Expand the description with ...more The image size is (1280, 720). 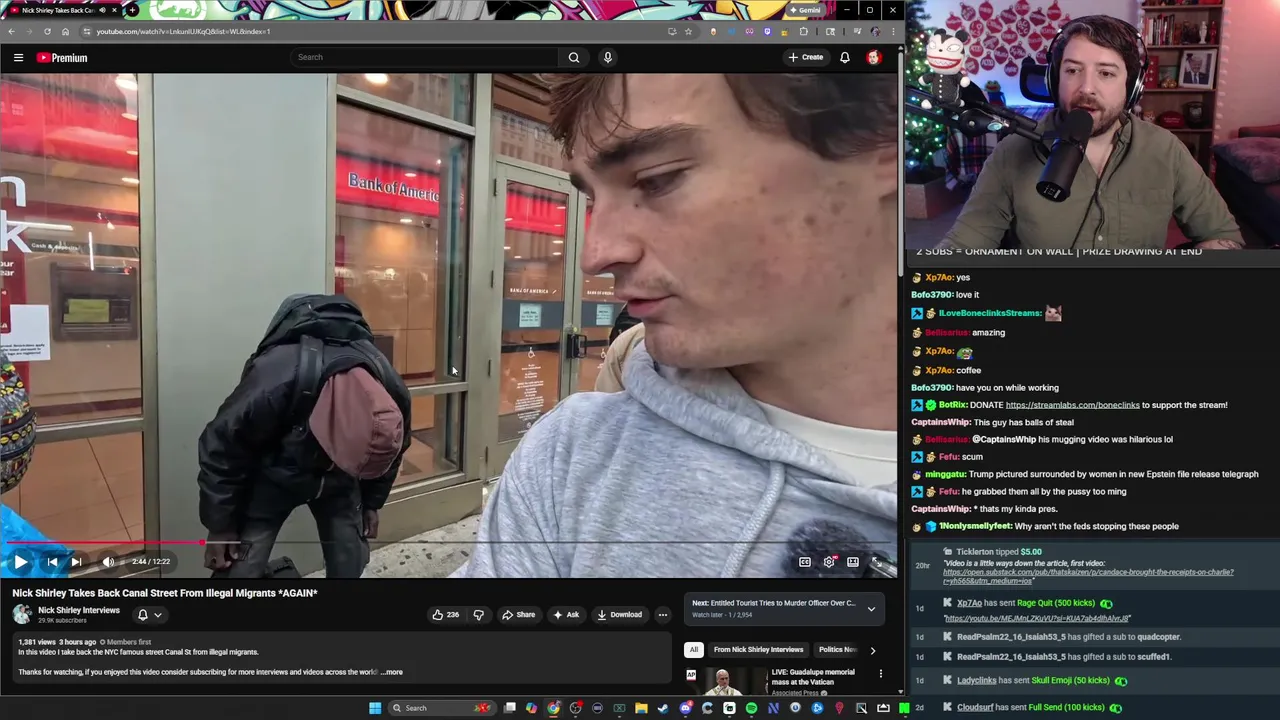(392, 672)
